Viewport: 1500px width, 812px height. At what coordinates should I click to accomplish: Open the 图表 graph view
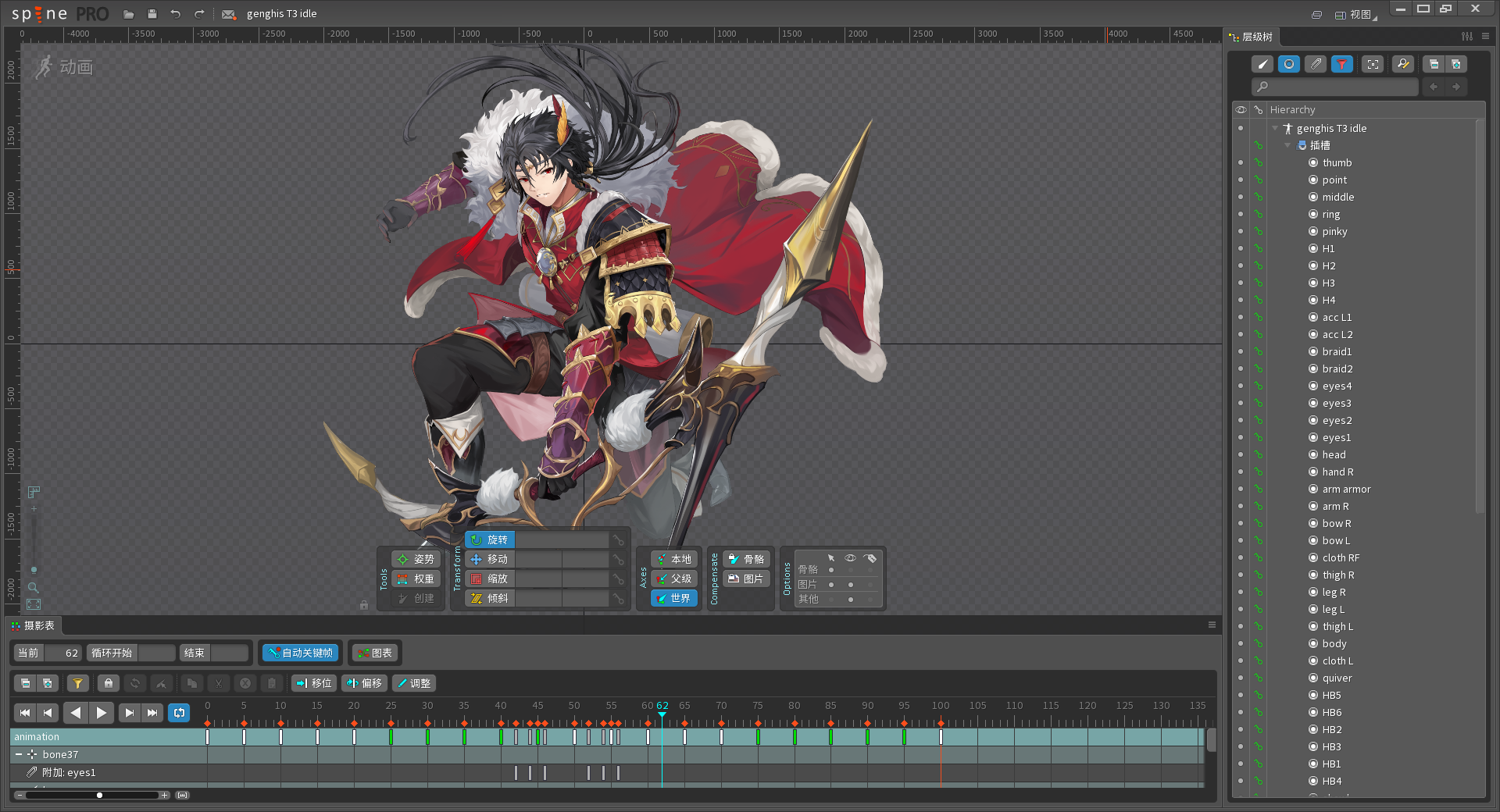[x=374, y=653]
